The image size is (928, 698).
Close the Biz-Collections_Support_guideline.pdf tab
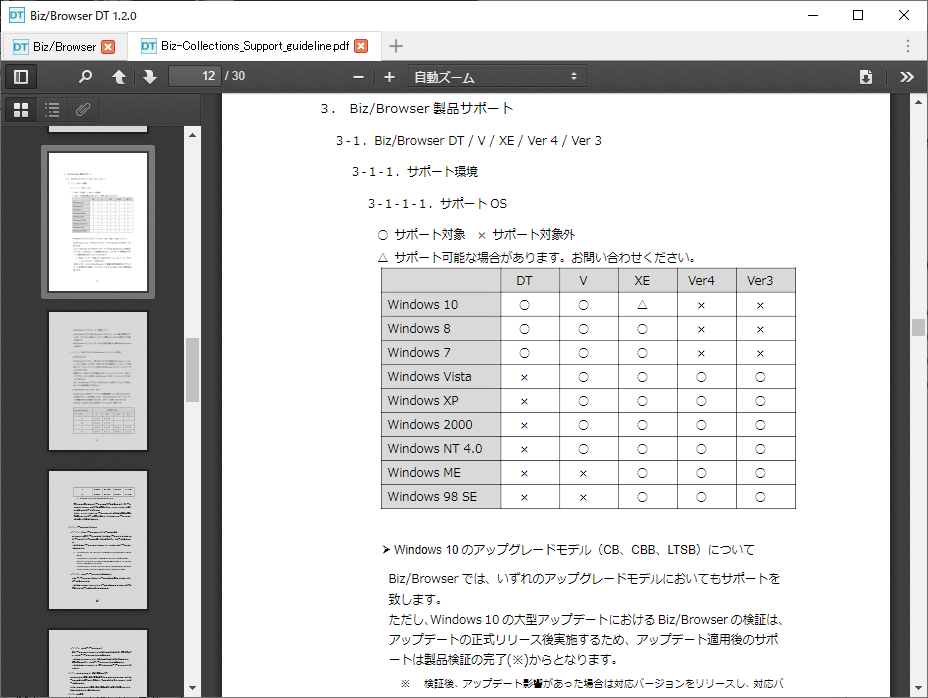[x=361, y=46]
